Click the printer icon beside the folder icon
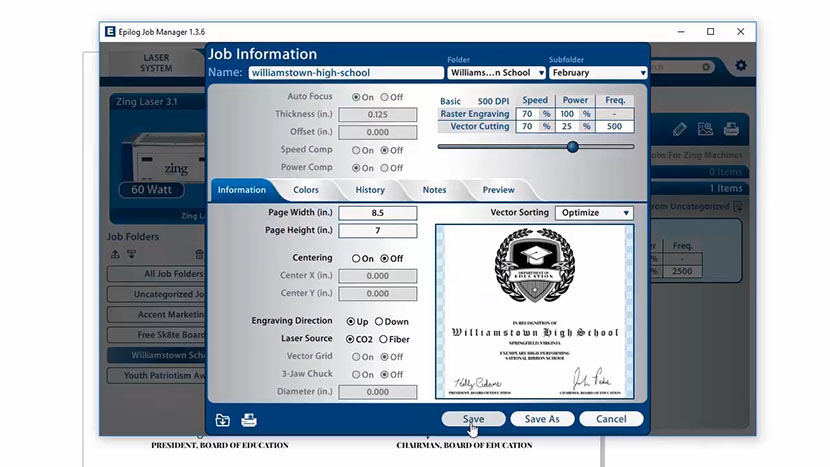830x467 pixels. point(249,420)
